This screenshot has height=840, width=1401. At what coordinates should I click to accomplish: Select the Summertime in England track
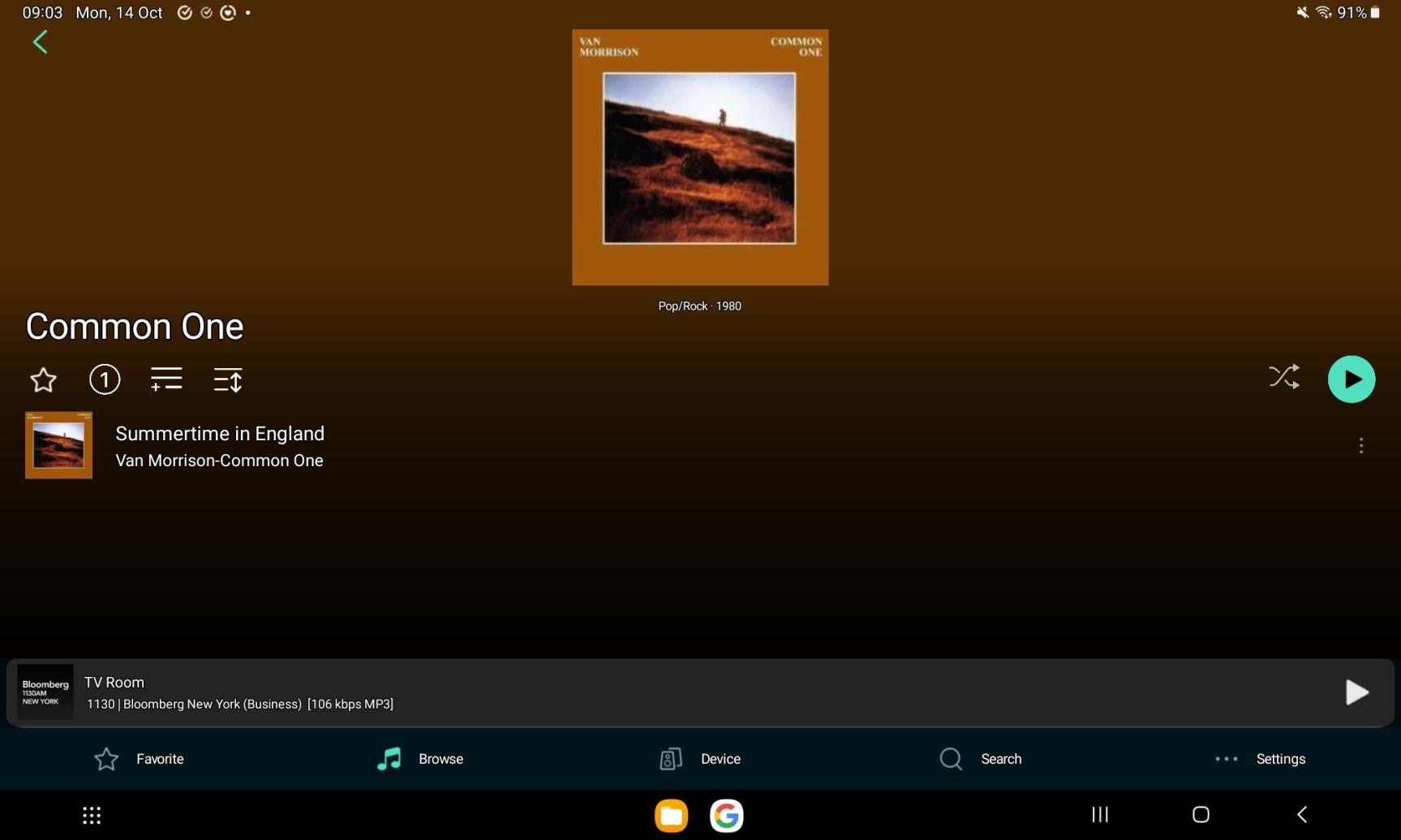point(220,446)
